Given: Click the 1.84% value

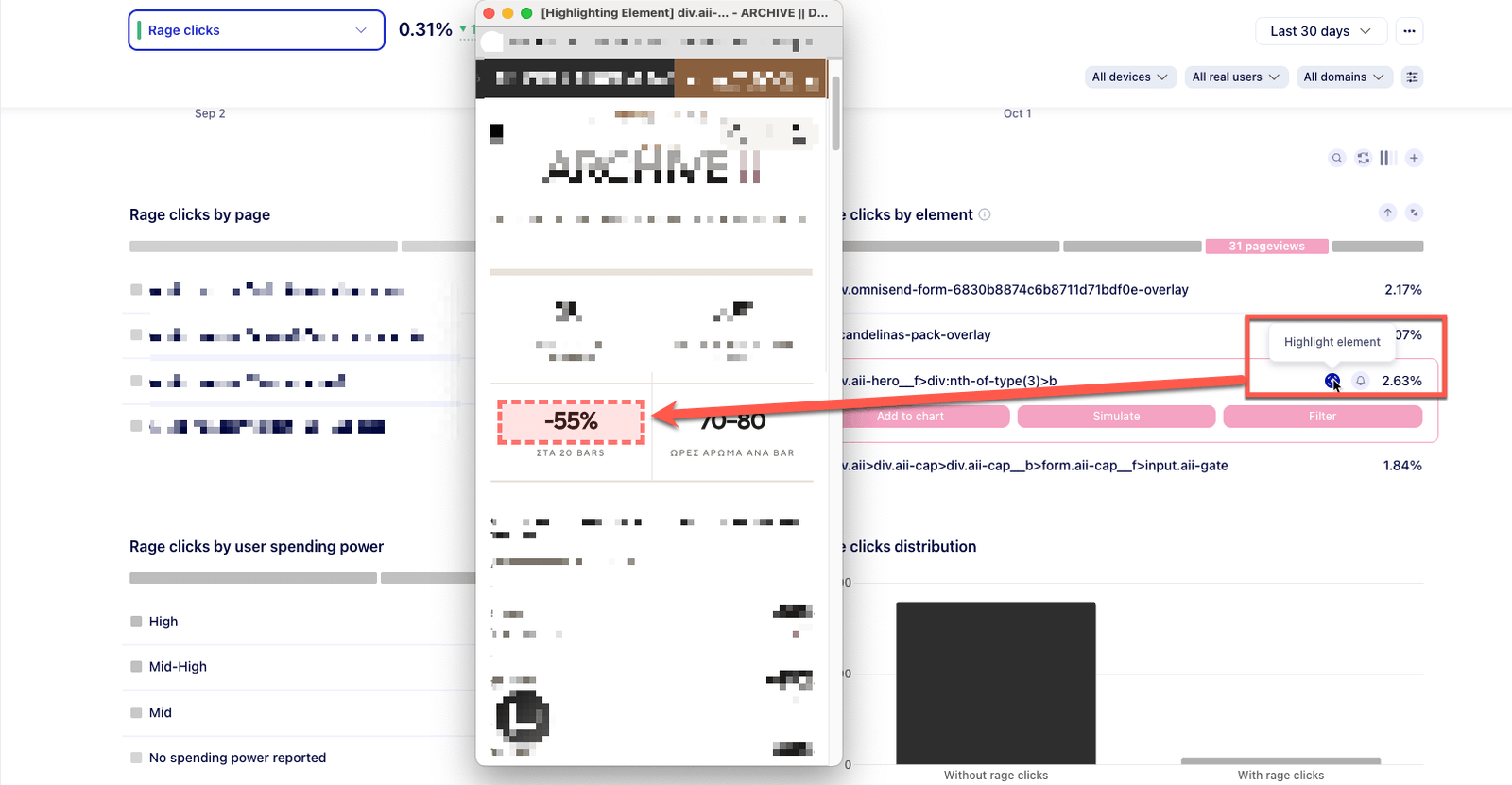Looking at the screenshot, I should point(1402,466).
